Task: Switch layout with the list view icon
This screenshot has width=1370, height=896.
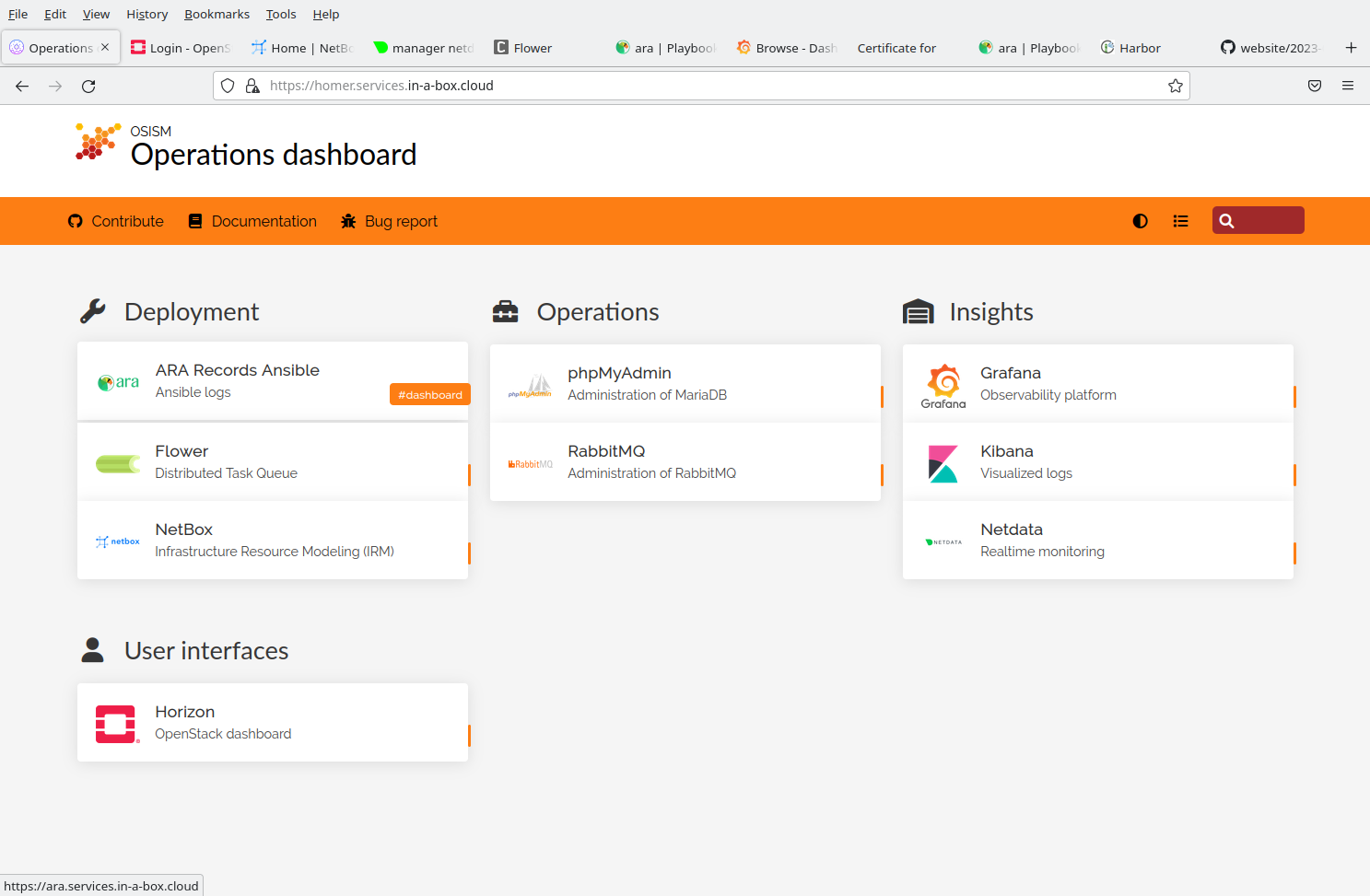Action: click(1180, 221)
